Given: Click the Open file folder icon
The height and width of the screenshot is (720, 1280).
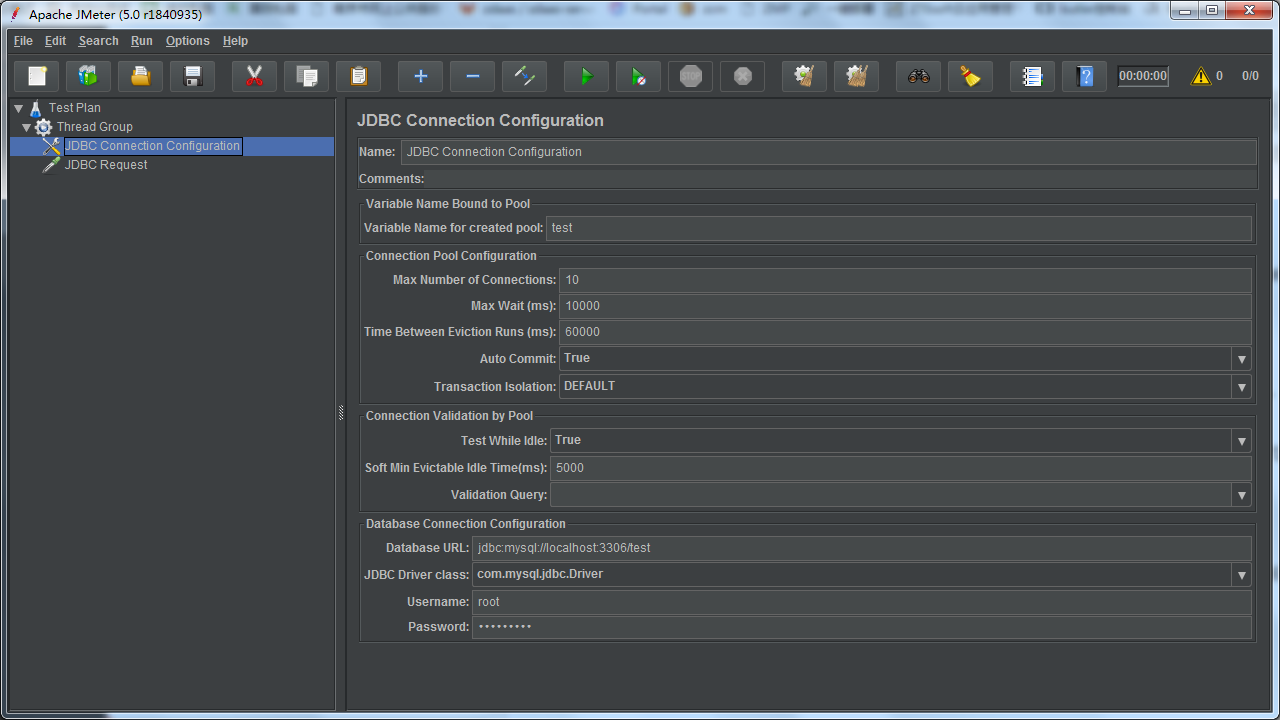Looking at the screenshot, I should [x=141, y=76].
